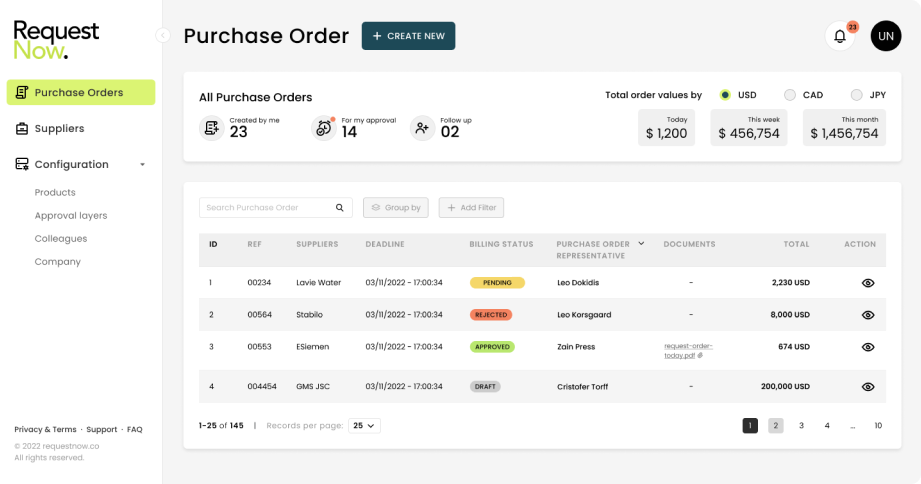This screenshot has height=484, width=921.
Task: Click the DRAFT status badge
Action: (485, 386)
